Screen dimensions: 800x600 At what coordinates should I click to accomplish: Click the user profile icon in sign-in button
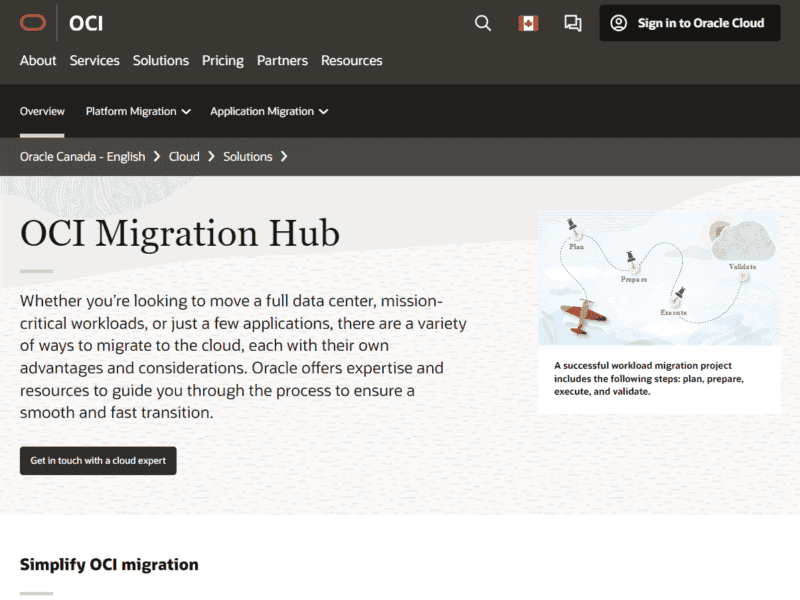click(x=619, y=23)
